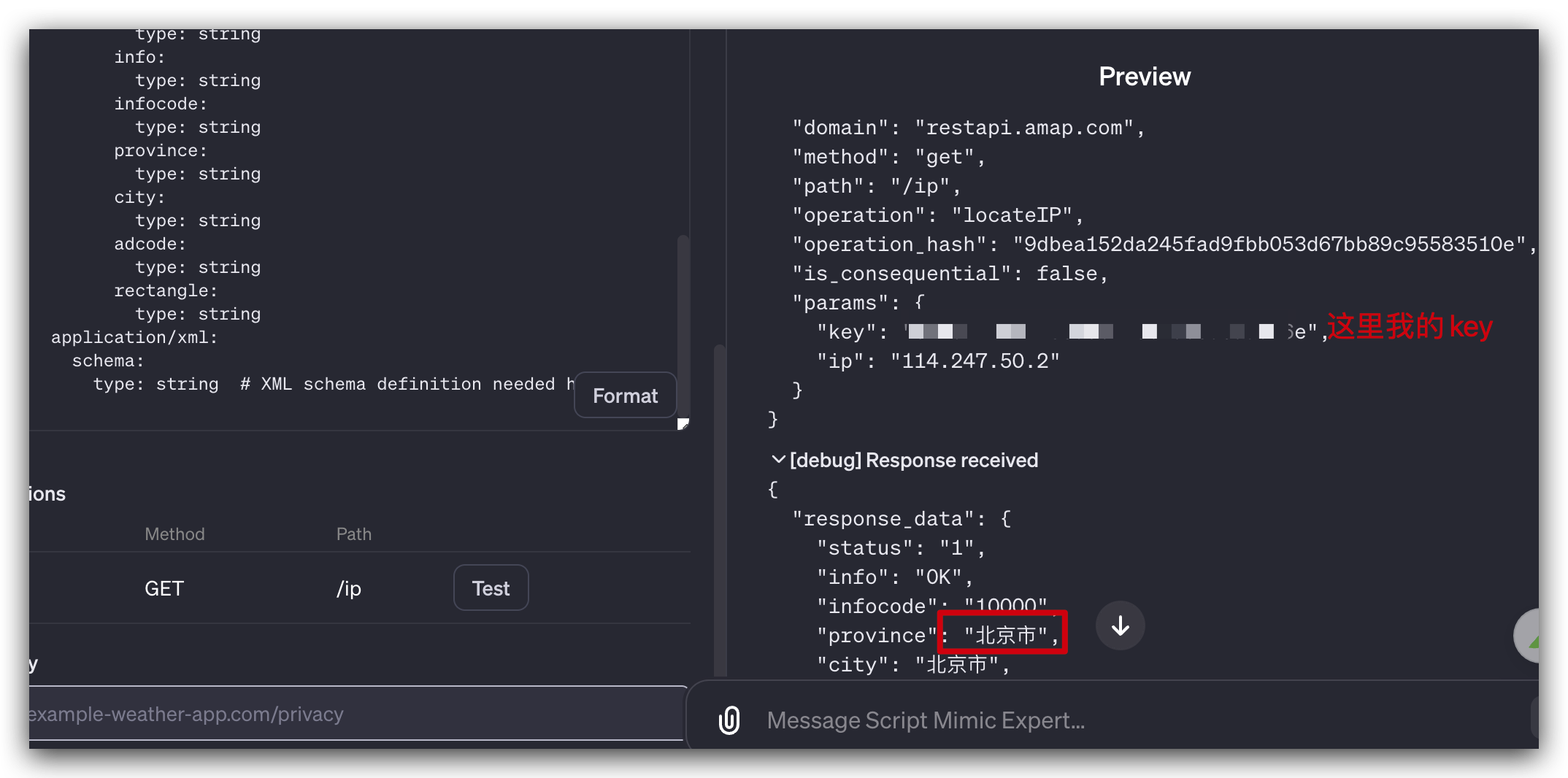Click the rectangle: schema line
Viewport: 1568px width, 778px height.
coord(166,290)
